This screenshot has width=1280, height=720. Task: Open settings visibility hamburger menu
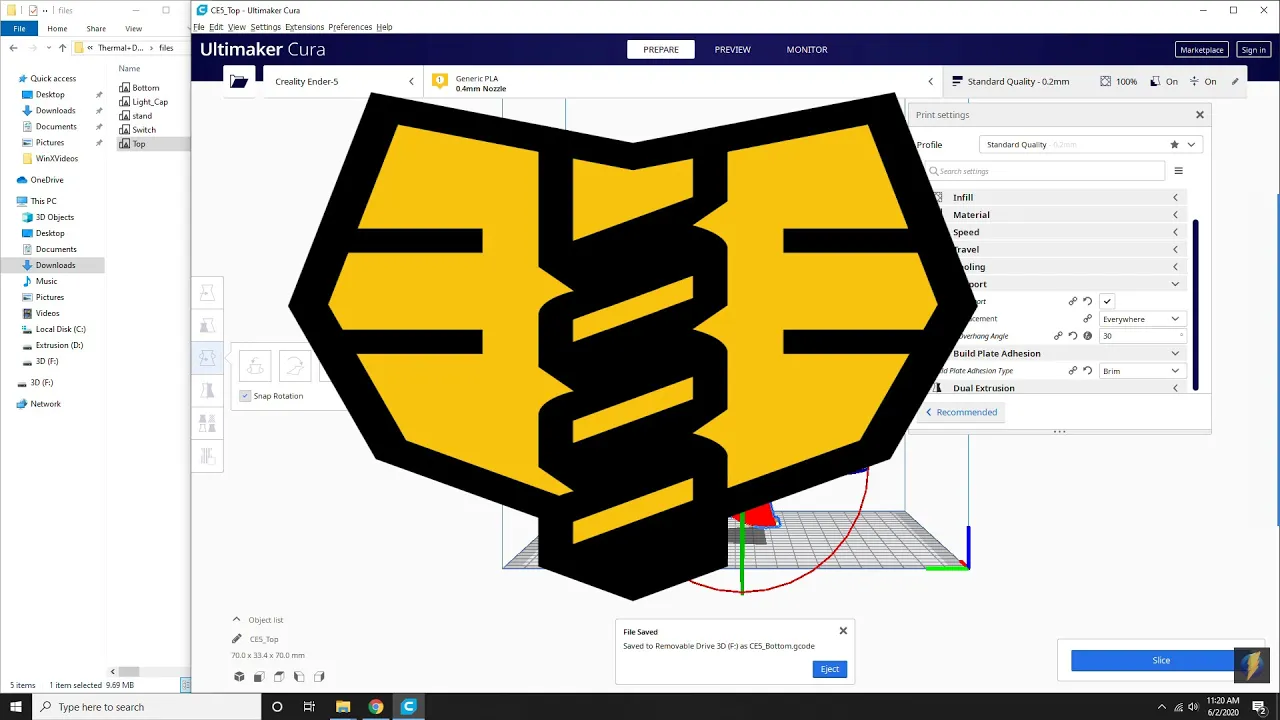click(x=1178, y=171)
